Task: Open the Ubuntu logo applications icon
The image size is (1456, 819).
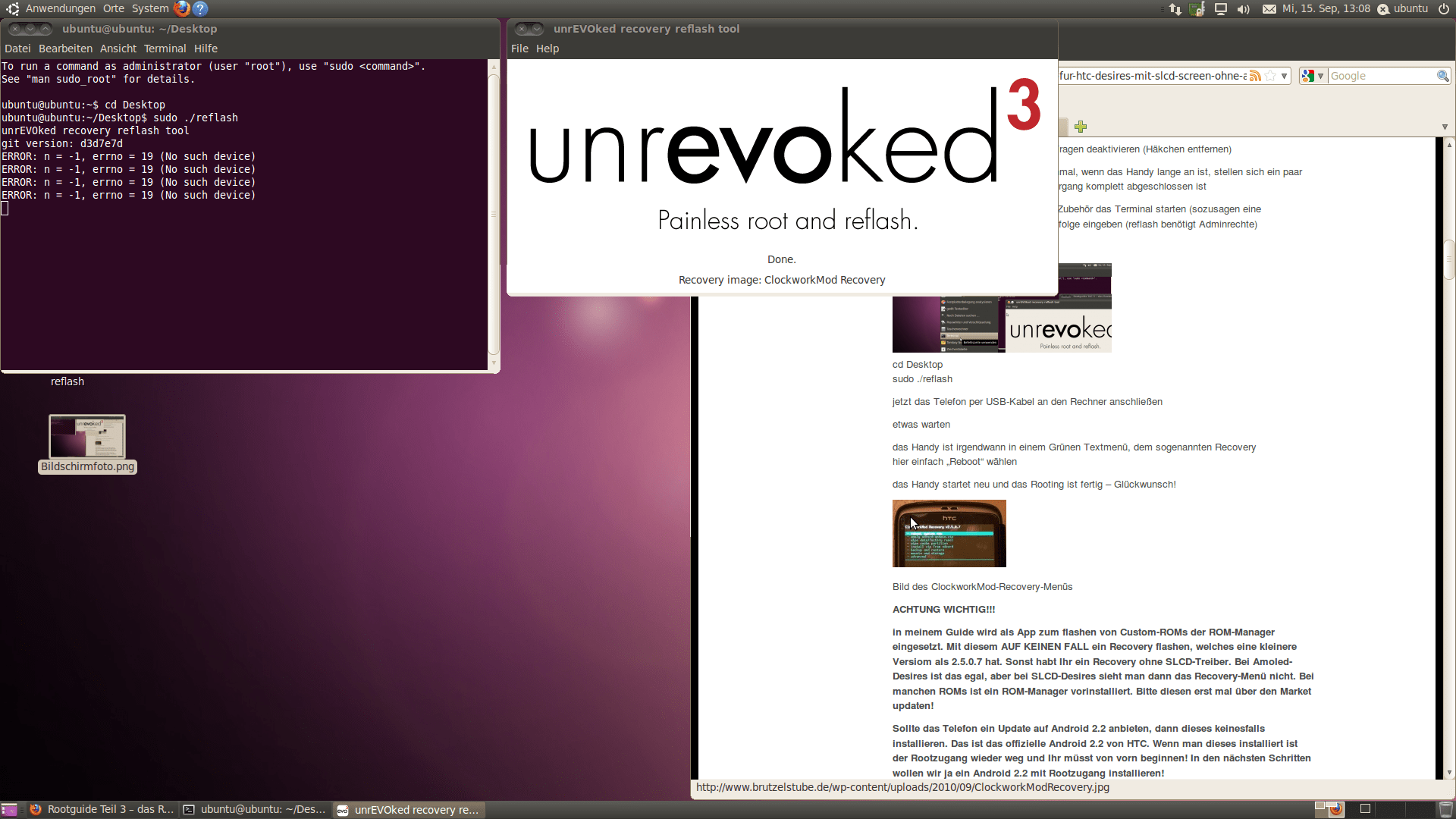Action: [x=12, y=8]
